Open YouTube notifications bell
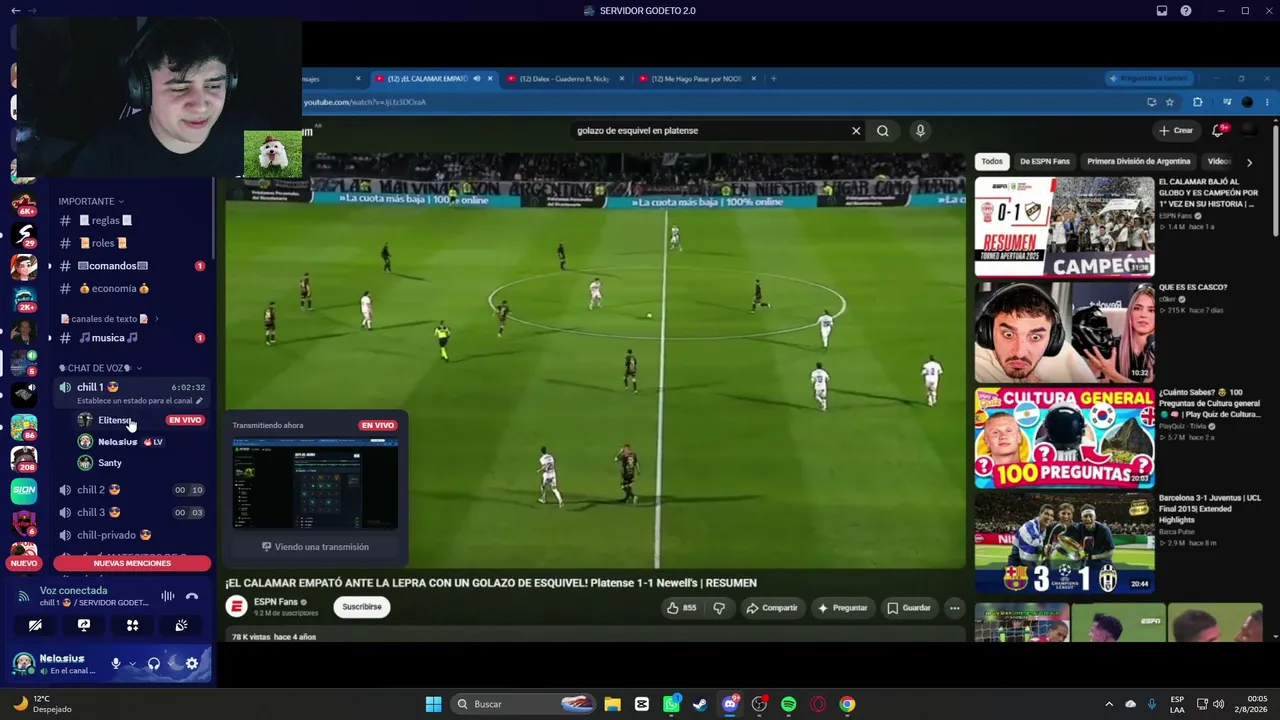The width and height of the screenshot is (1280, 720). tap(1218, 131)
